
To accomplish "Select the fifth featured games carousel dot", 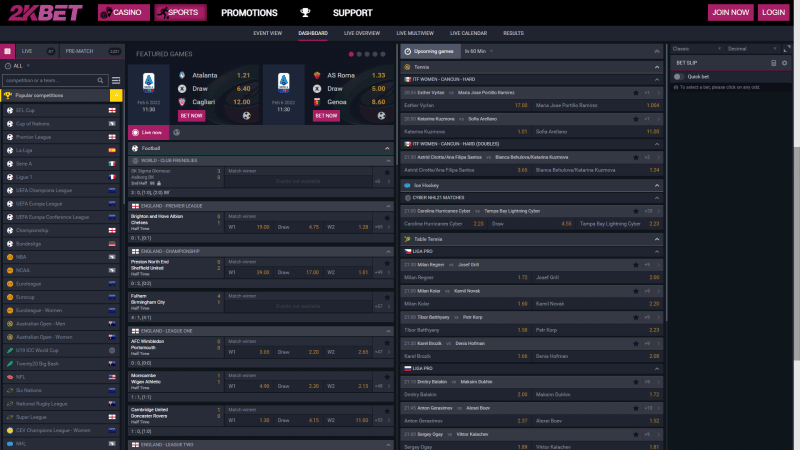I will click(383, 54).
